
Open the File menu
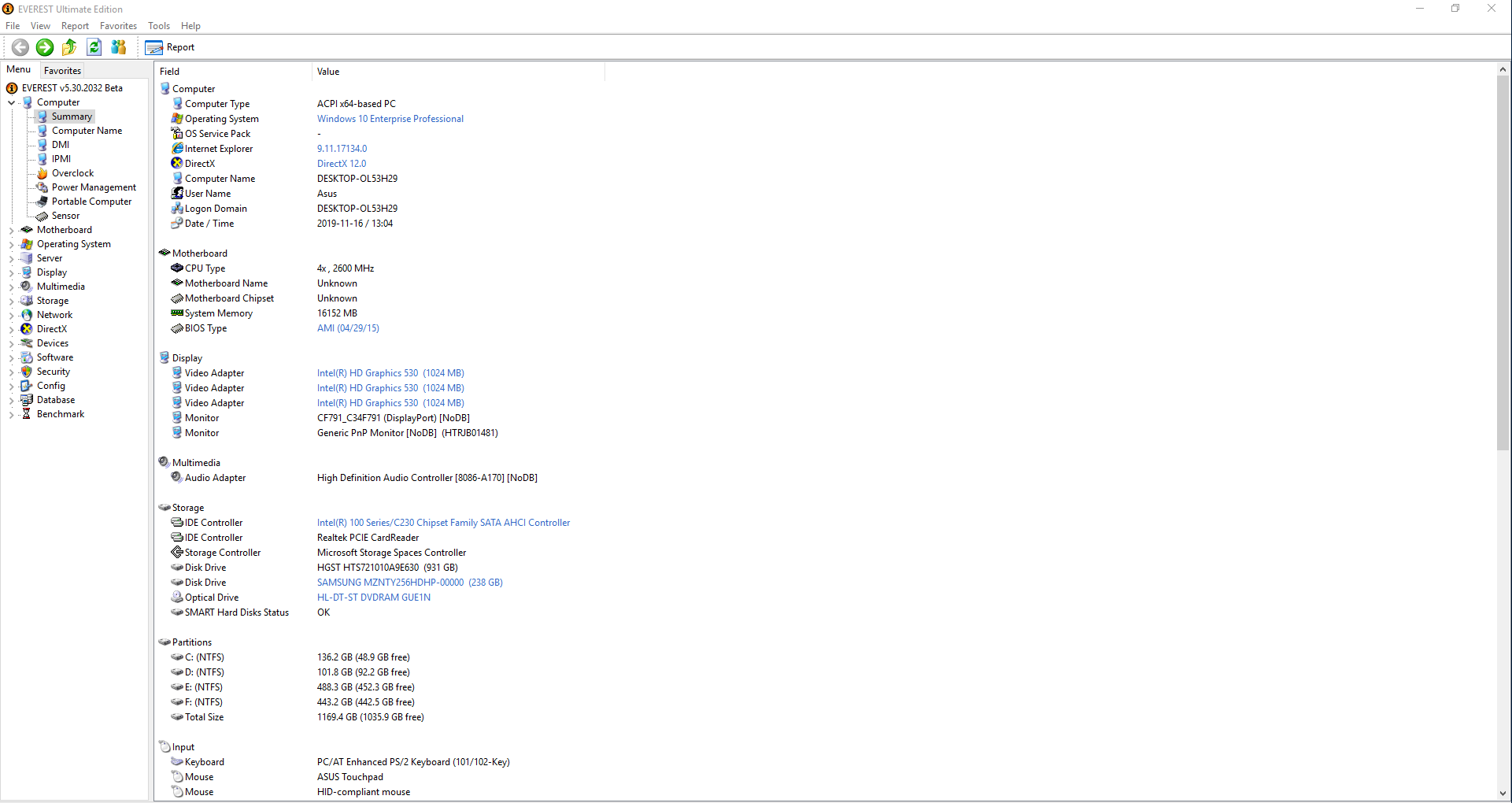click(13, 26)
